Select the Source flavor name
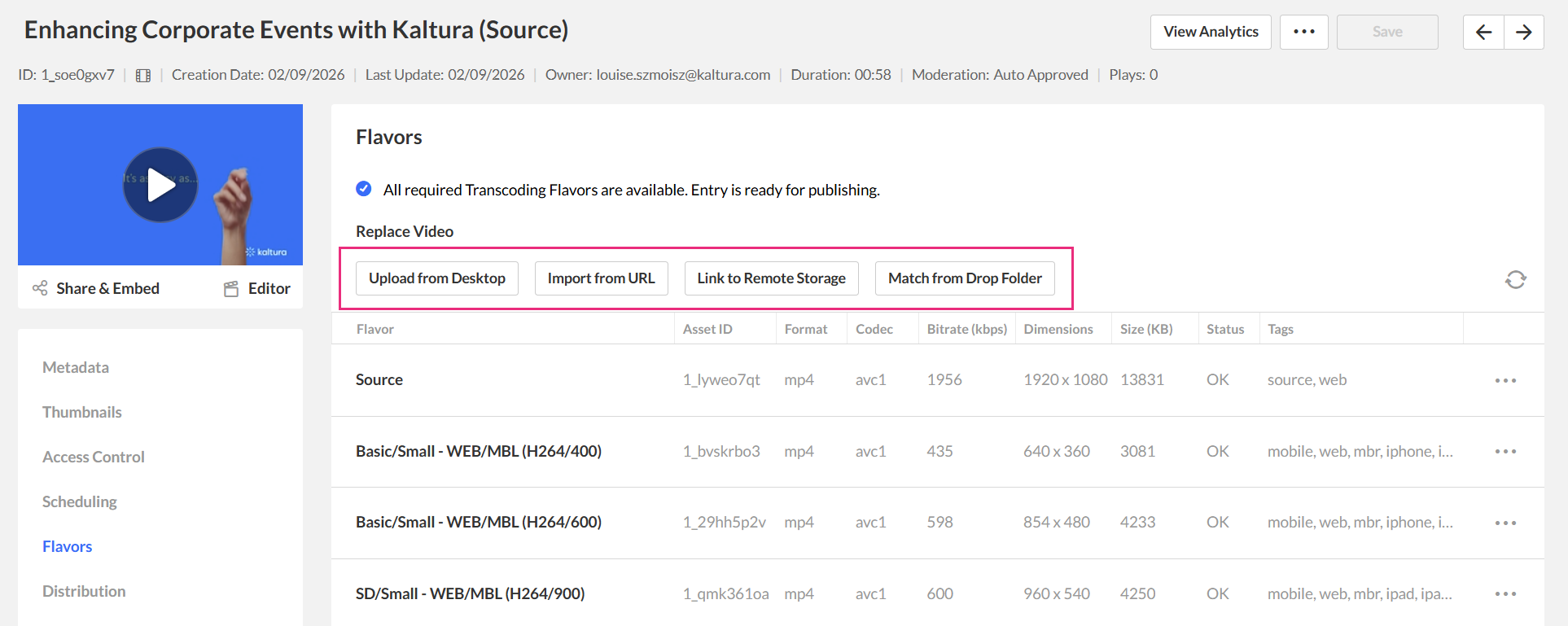 [x=379, y=379]
